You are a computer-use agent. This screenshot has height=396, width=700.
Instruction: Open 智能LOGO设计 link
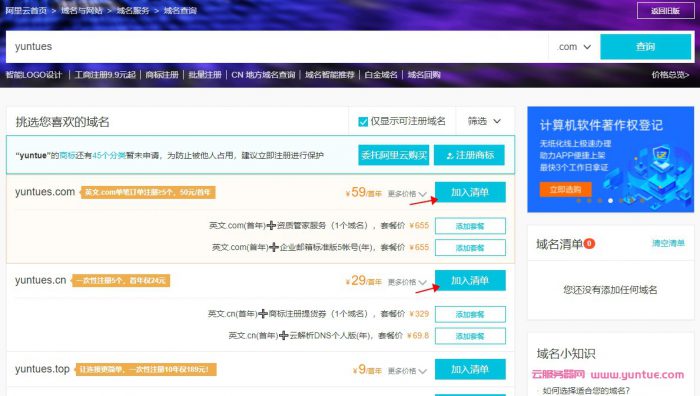coord(34,75)
